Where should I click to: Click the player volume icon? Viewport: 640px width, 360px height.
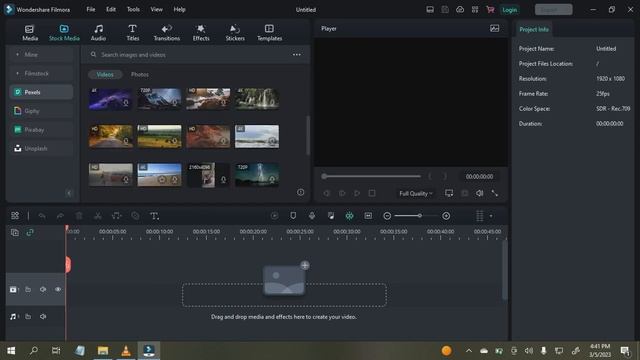click(480, 193)
